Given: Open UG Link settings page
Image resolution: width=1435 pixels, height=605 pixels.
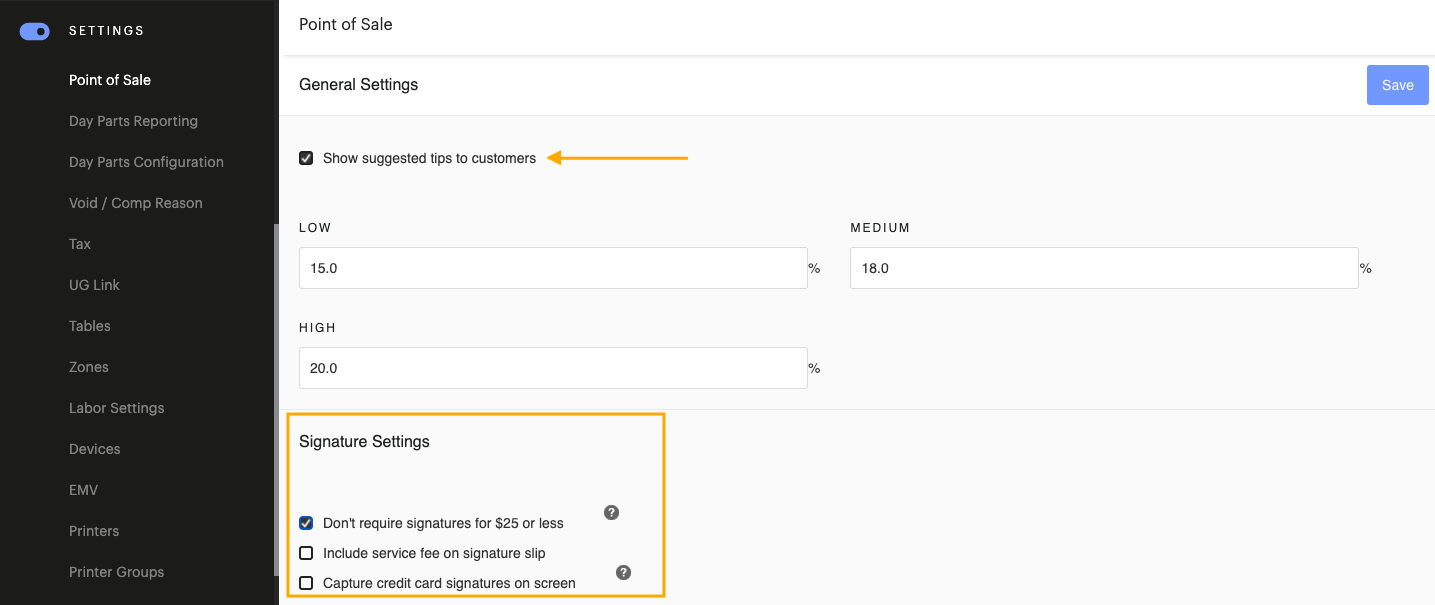Looking at the screenshot, I should [94, 285].
